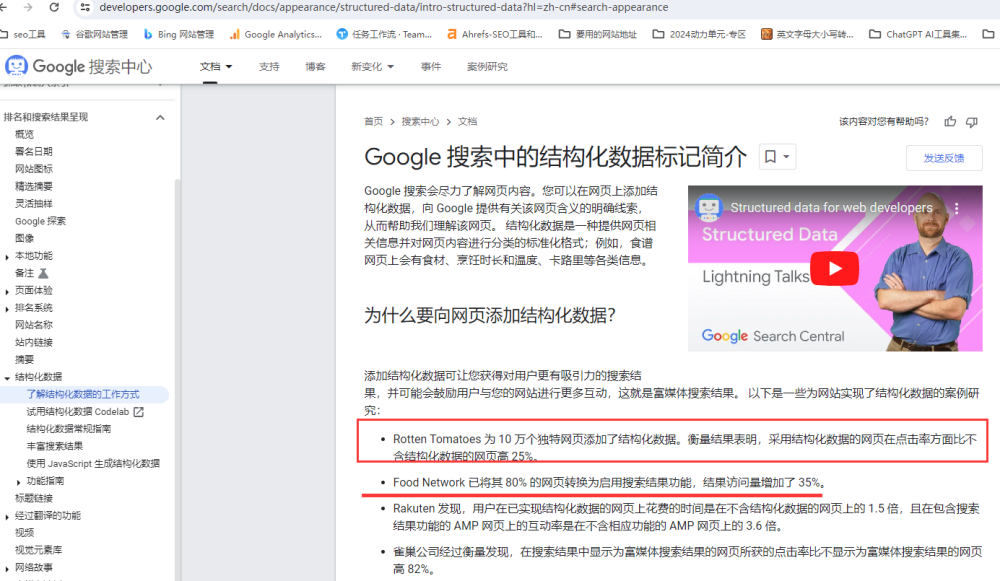Open 站内链接 in sidebar
1000x581 pixels.
point(34,342)
